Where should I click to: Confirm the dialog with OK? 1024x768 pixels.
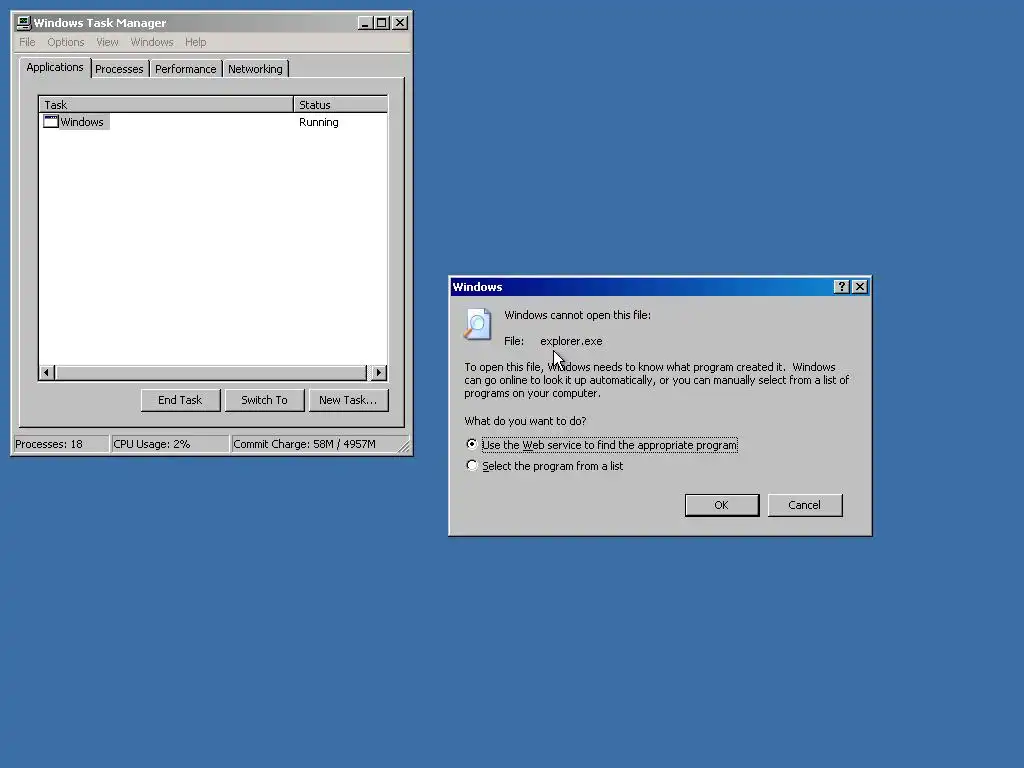point(722,505)
